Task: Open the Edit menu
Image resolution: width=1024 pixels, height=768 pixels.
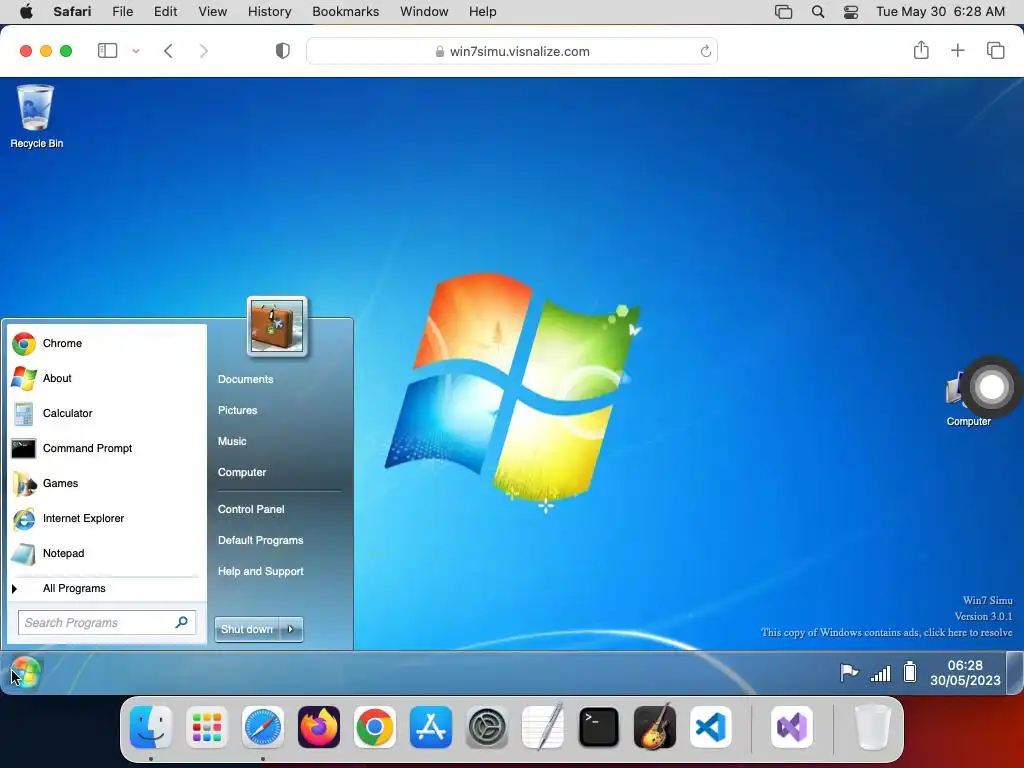Action: [x=165, y=12]
